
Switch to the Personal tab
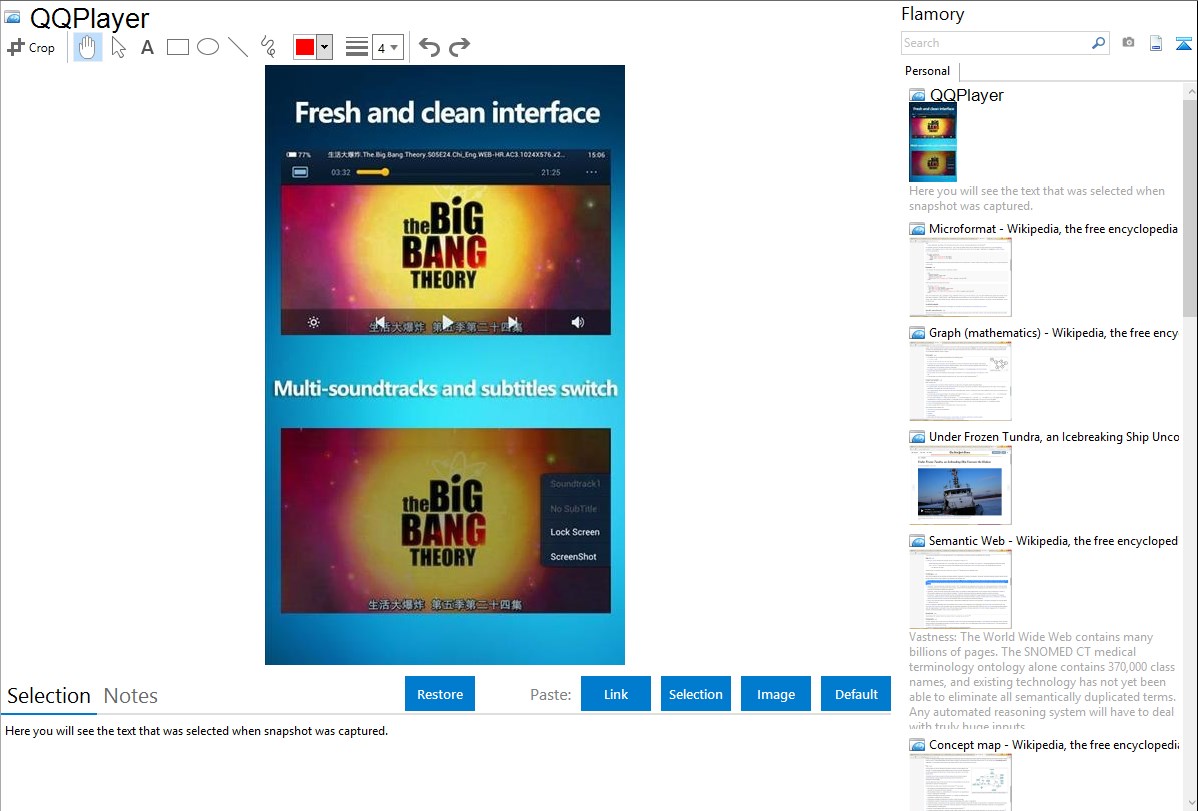click(x=927, y=70)
